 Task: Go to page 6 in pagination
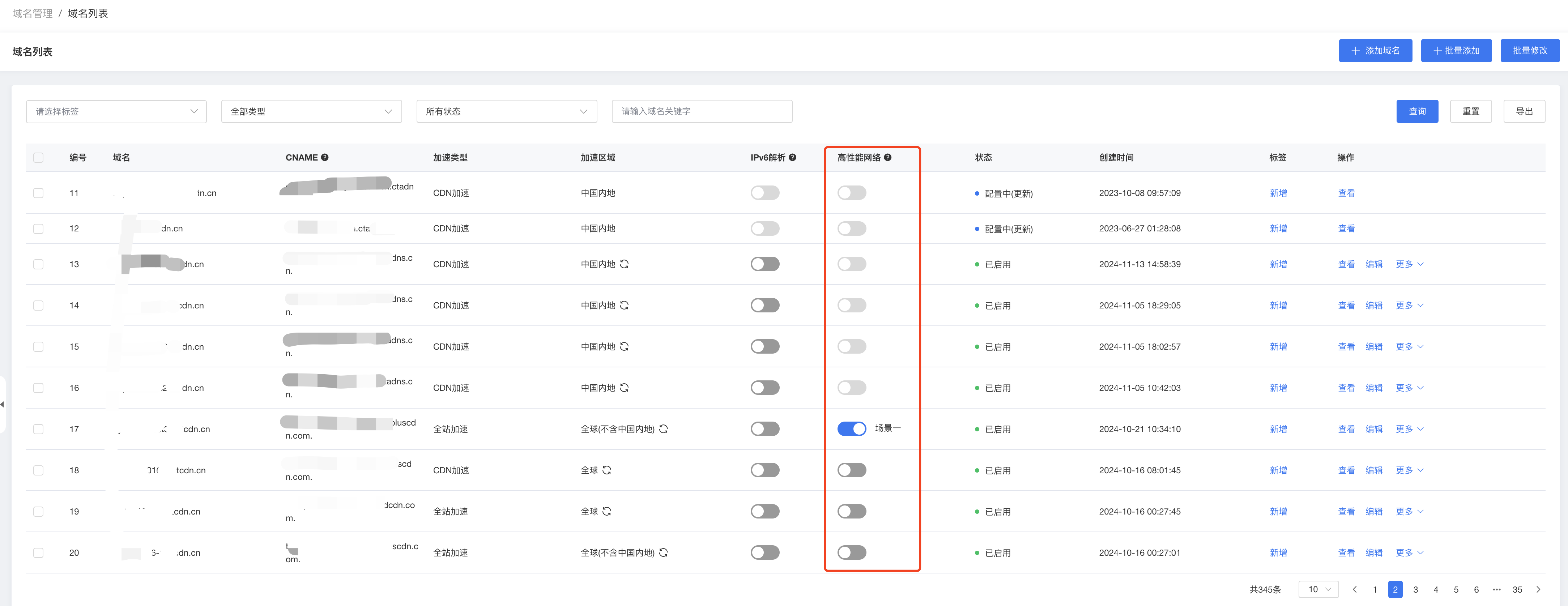[1476, 590]
